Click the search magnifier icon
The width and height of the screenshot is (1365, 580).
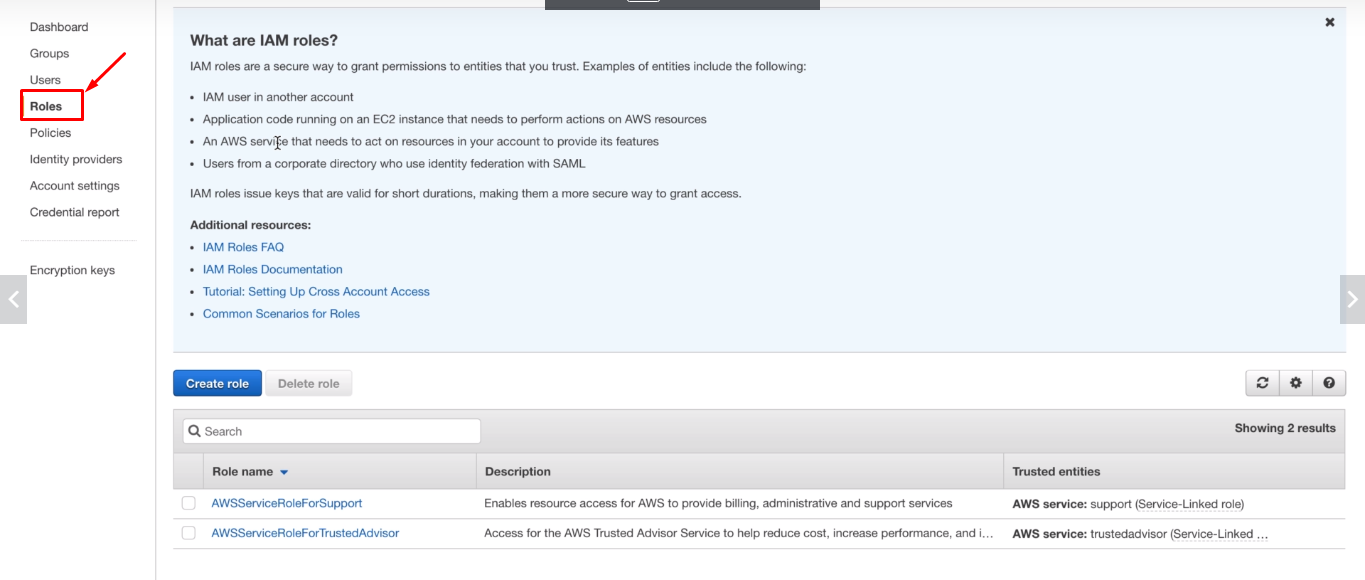tap(194, 431)
